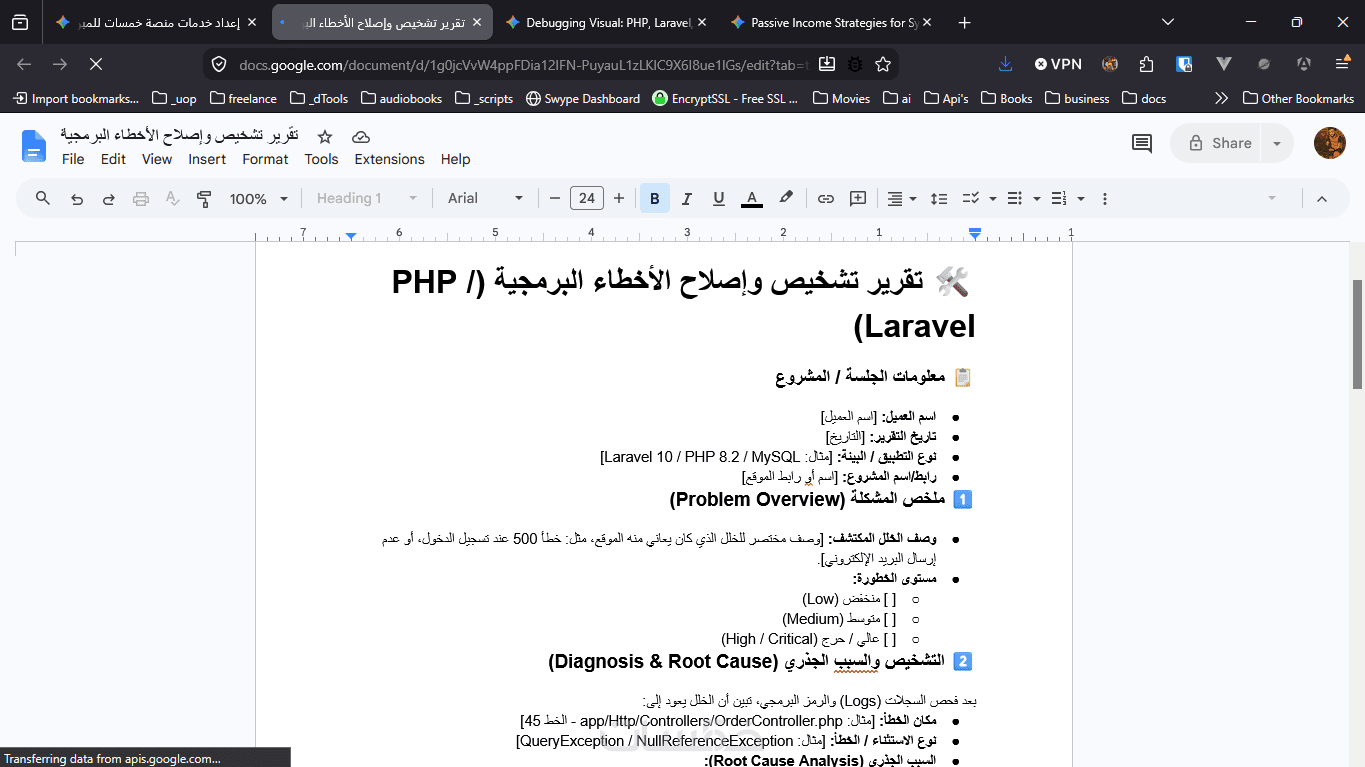This screenshot has height=767, width=1365.
Task: Click the Arabic document title field
Action: click(x=179, y=135)
